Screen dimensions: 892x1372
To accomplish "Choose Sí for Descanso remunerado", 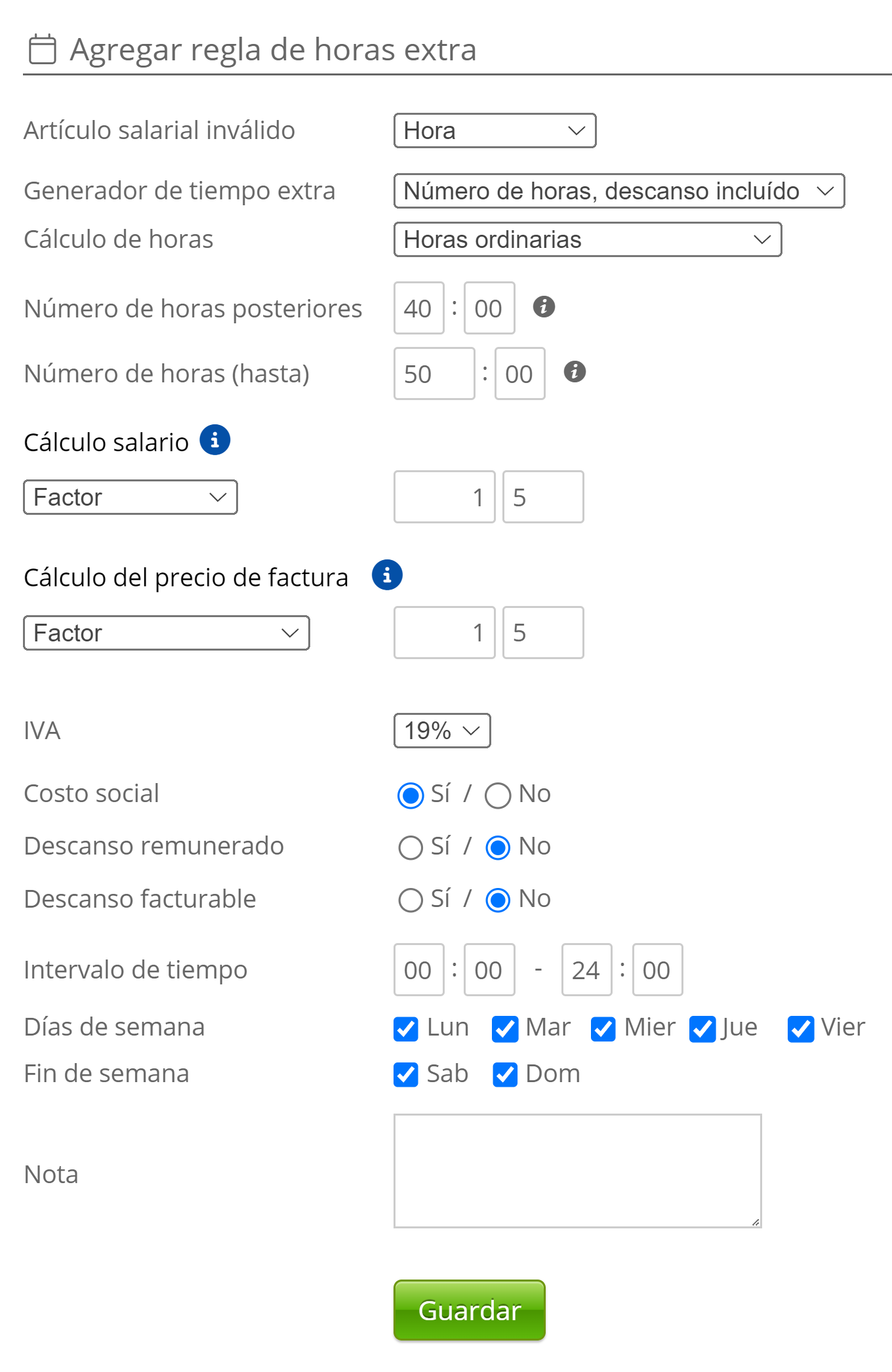I will 411,847.
